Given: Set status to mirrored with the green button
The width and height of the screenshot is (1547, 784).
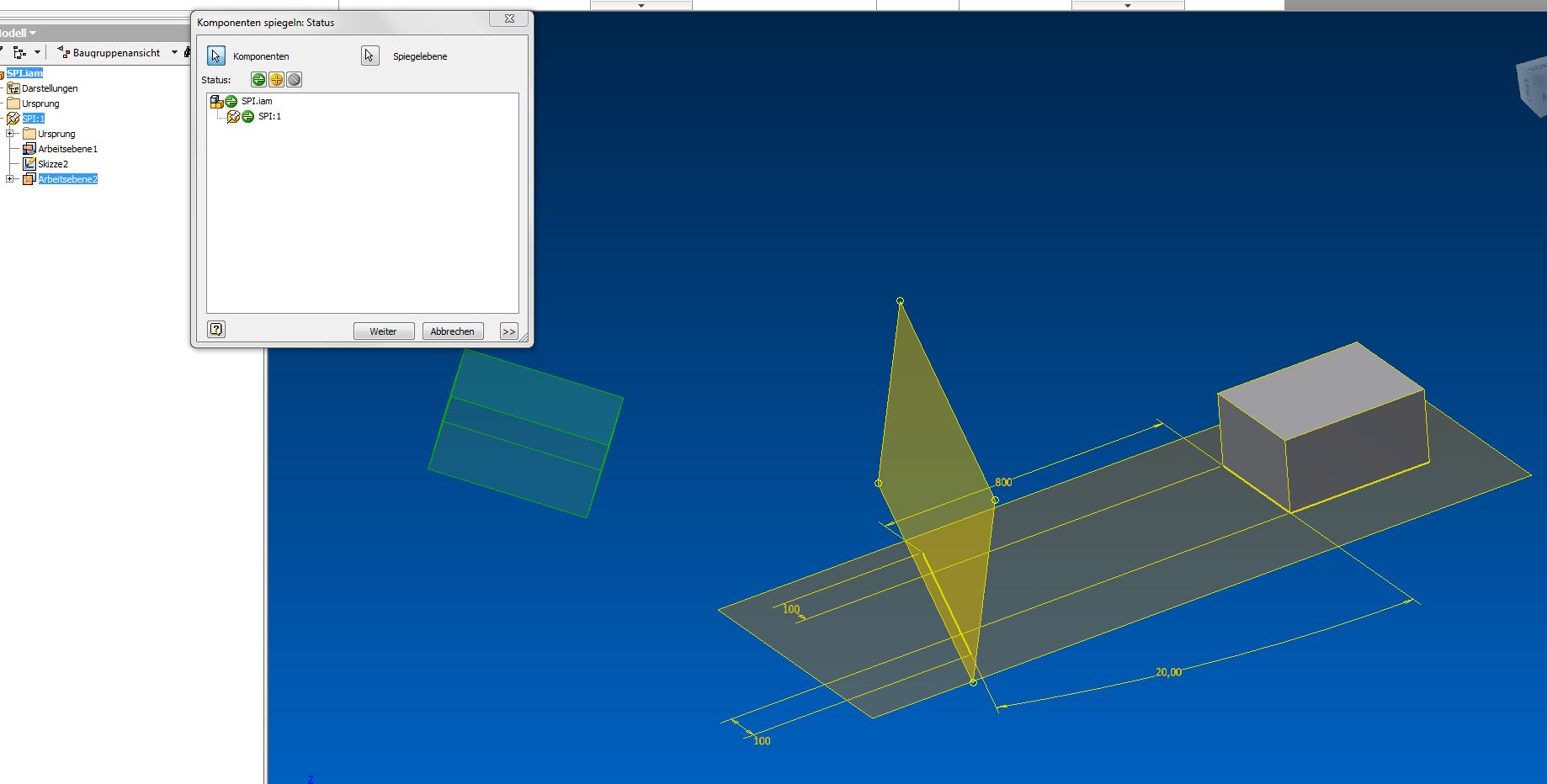Looking at the screenshot, I should (x=258, y=80).
